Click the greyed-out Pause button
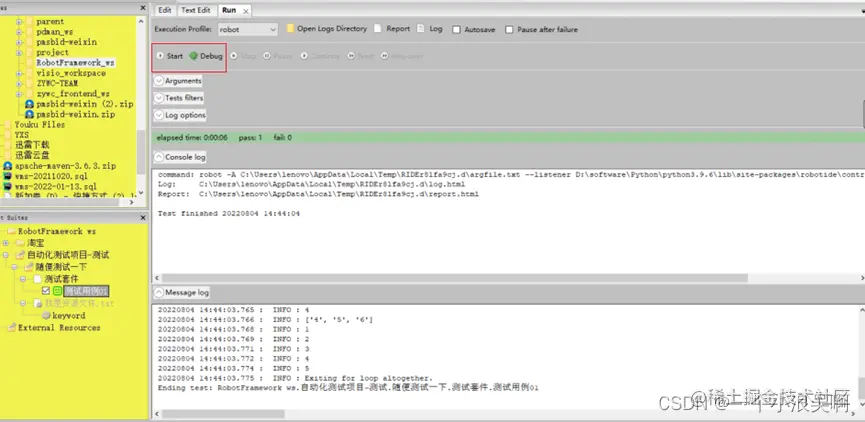 tap(278, 56)
